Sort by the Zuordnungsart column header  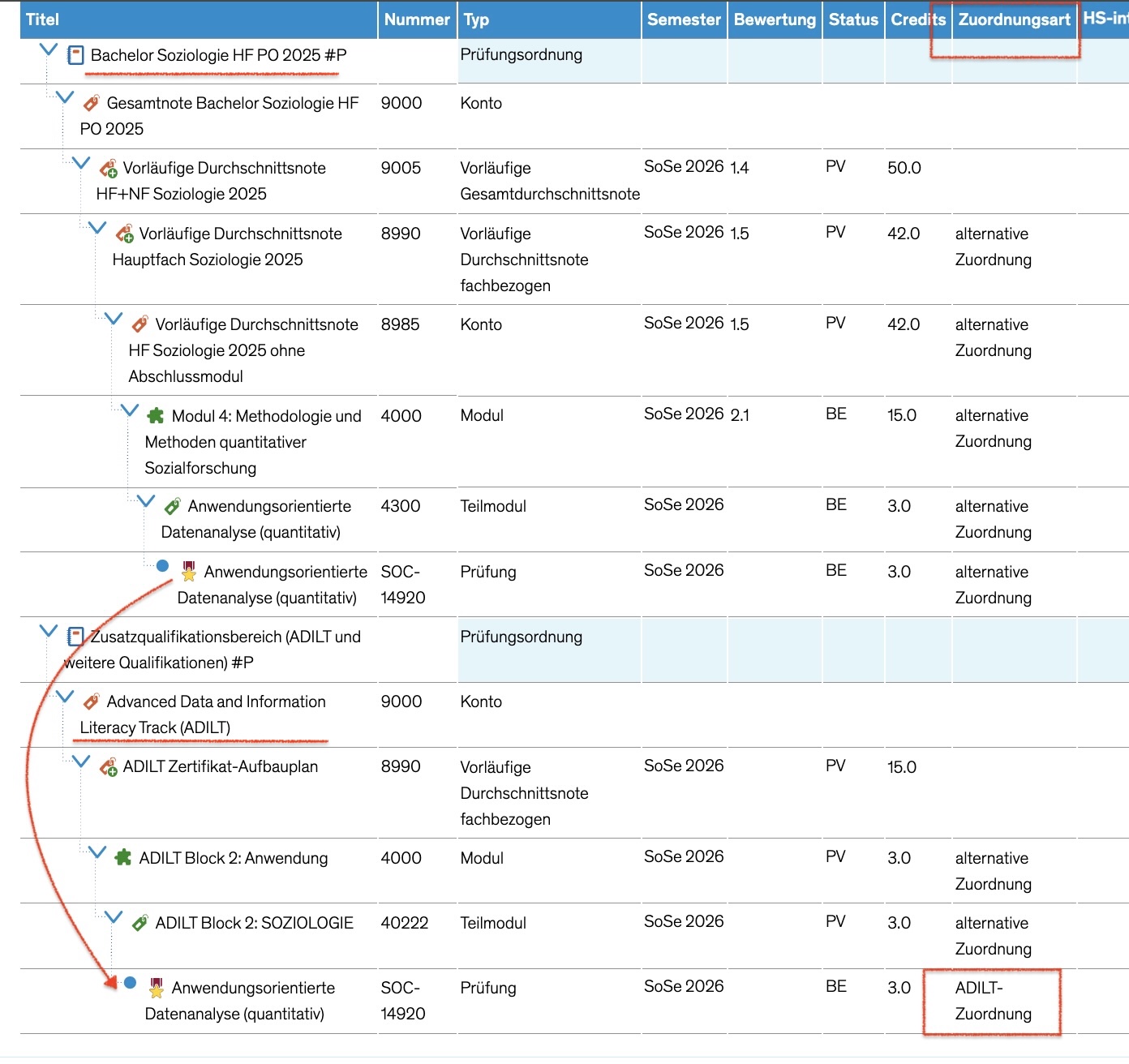click(1014, 19)
